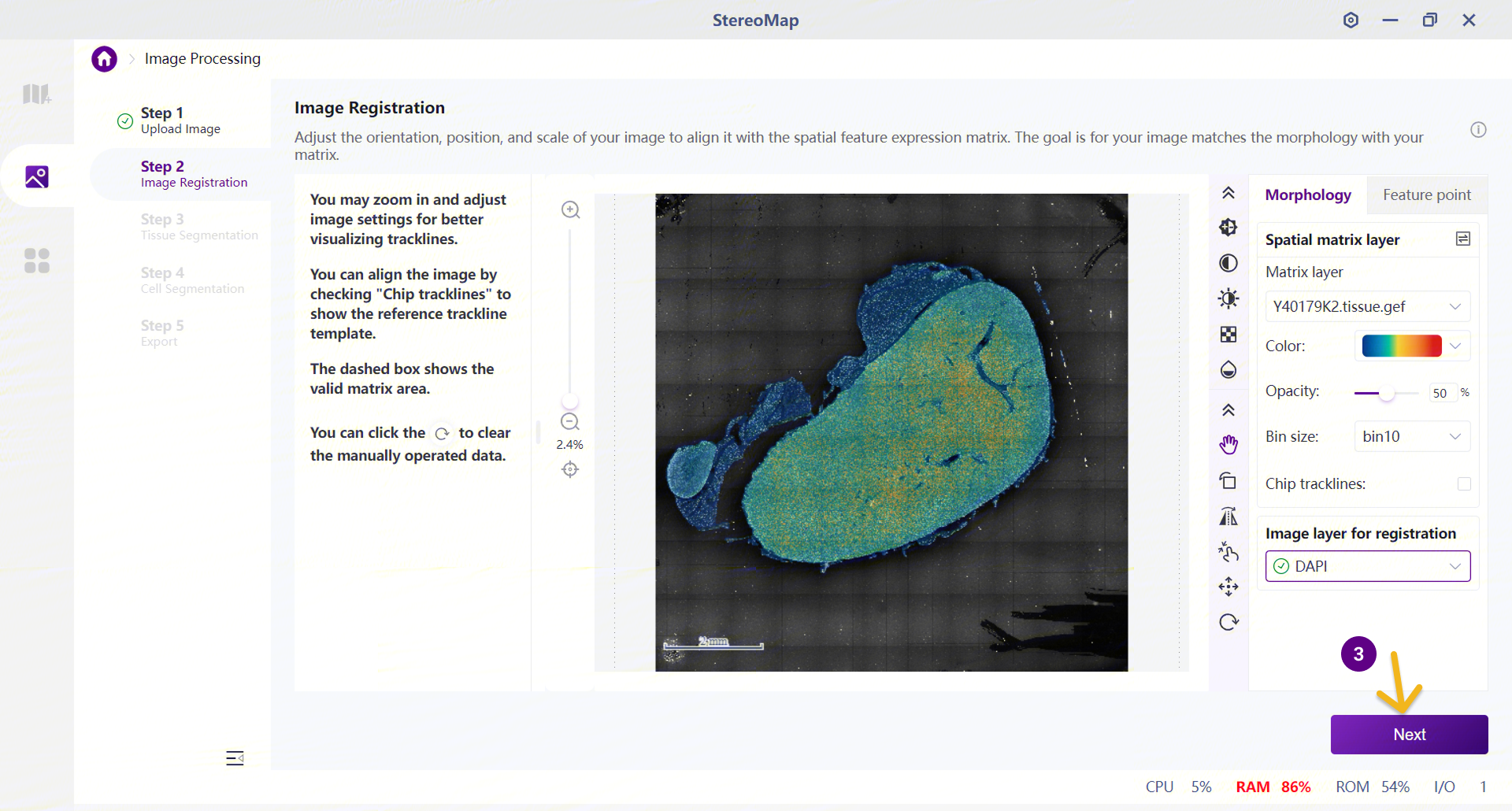Image resolution: width=1512 pixels, height=811 pixels.
Task: Click the Next button
Action: 1409,735
